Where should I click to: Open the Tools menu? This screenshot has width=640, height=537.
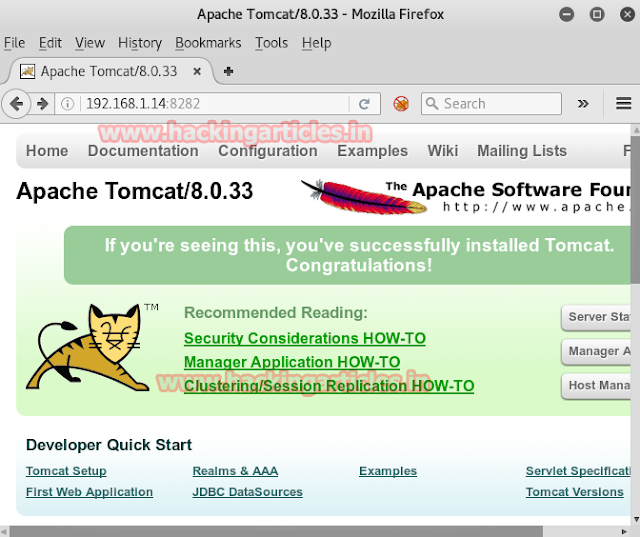click(271, 43)
